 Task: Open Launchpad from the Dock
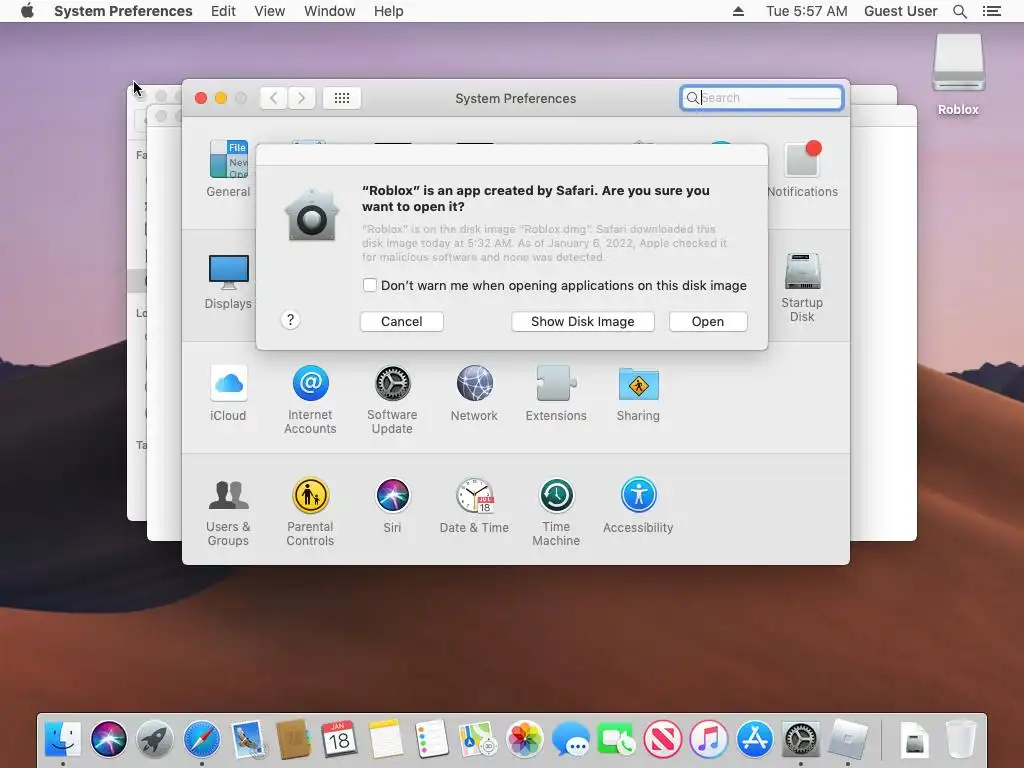(155, 739)
